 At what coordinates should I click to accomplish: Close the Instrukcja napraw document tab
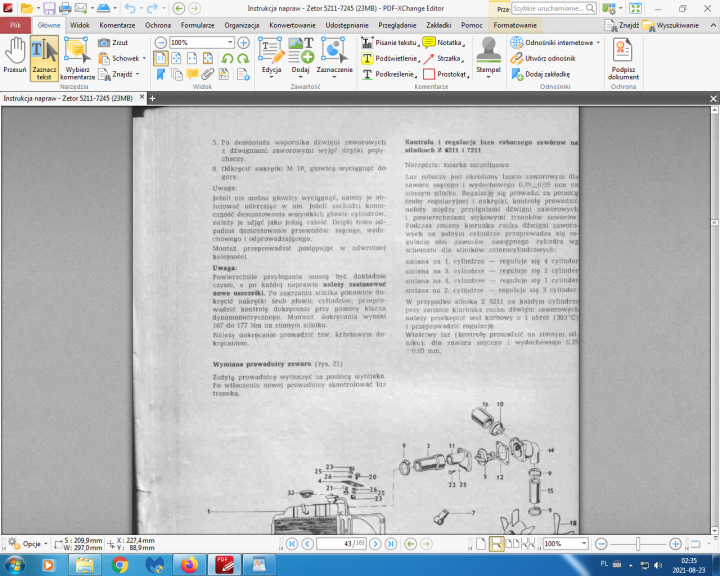pyautogui.click(x=141, y=98)
